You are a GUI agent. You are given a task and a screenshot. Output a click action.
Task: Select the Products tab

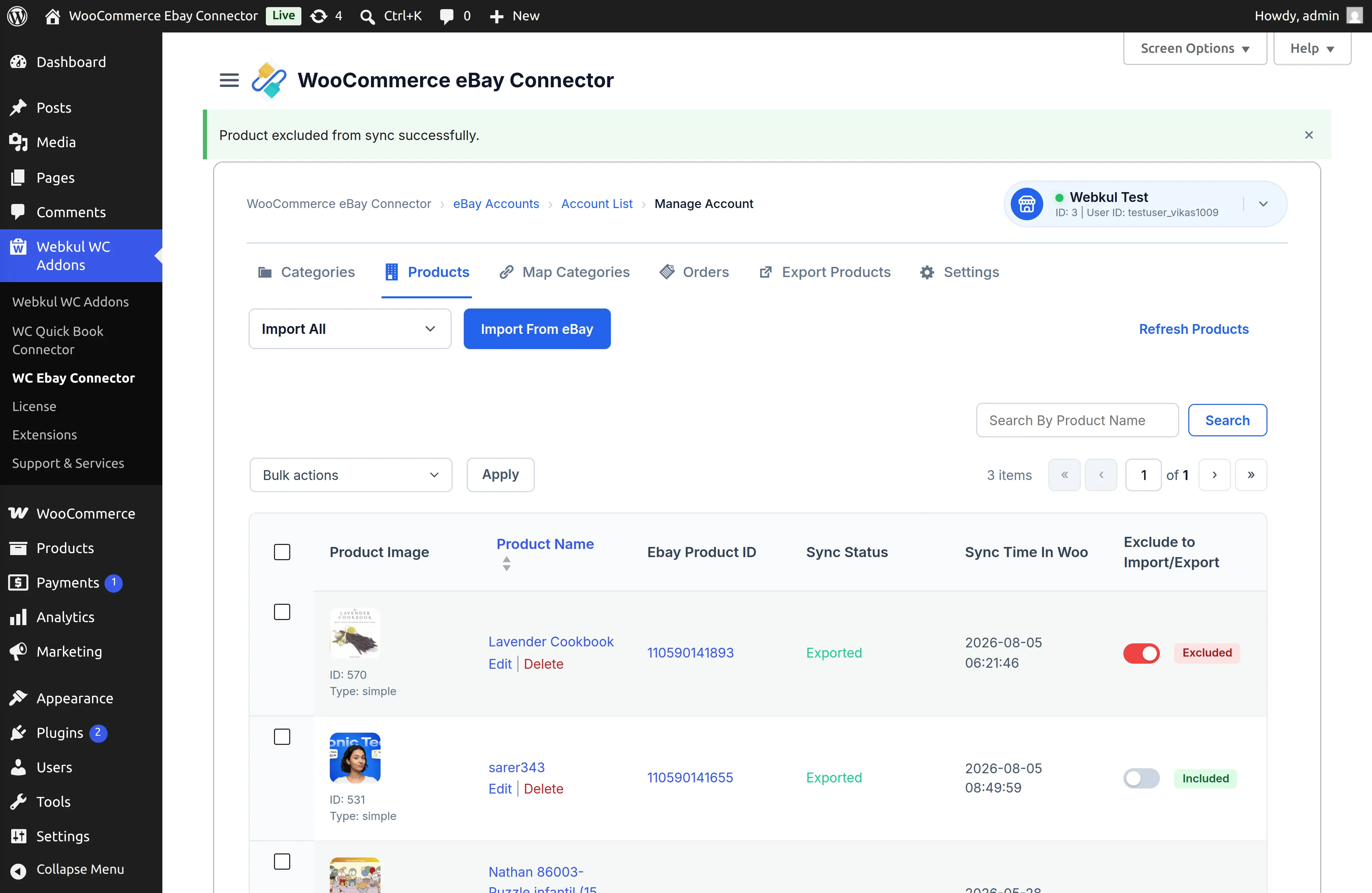pos(427,272)
